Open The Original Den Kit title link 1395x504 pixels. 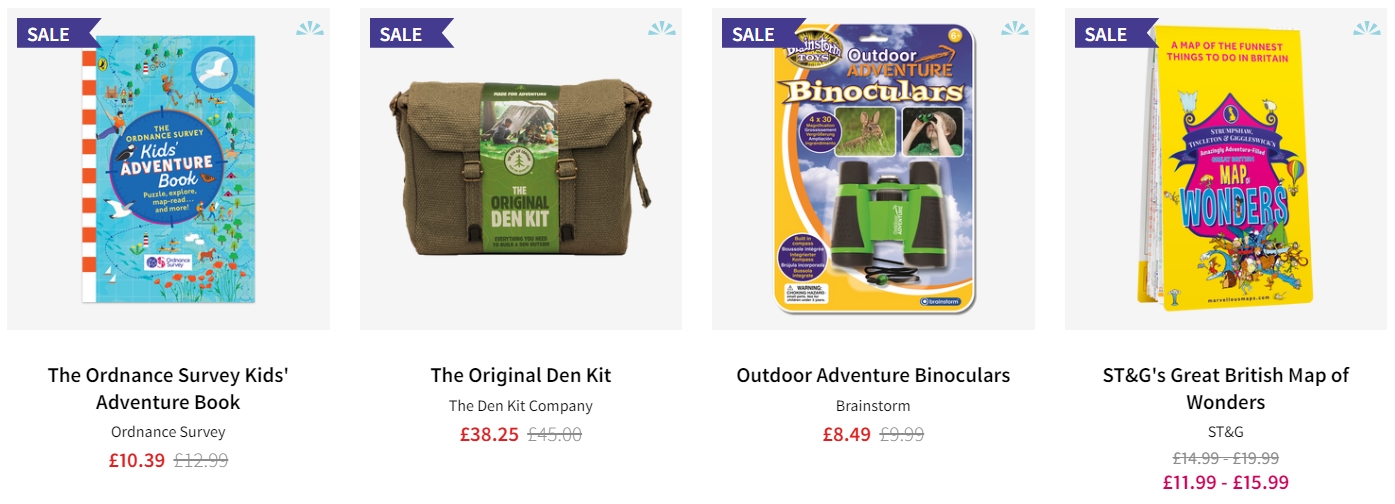(x=521, y=376)
